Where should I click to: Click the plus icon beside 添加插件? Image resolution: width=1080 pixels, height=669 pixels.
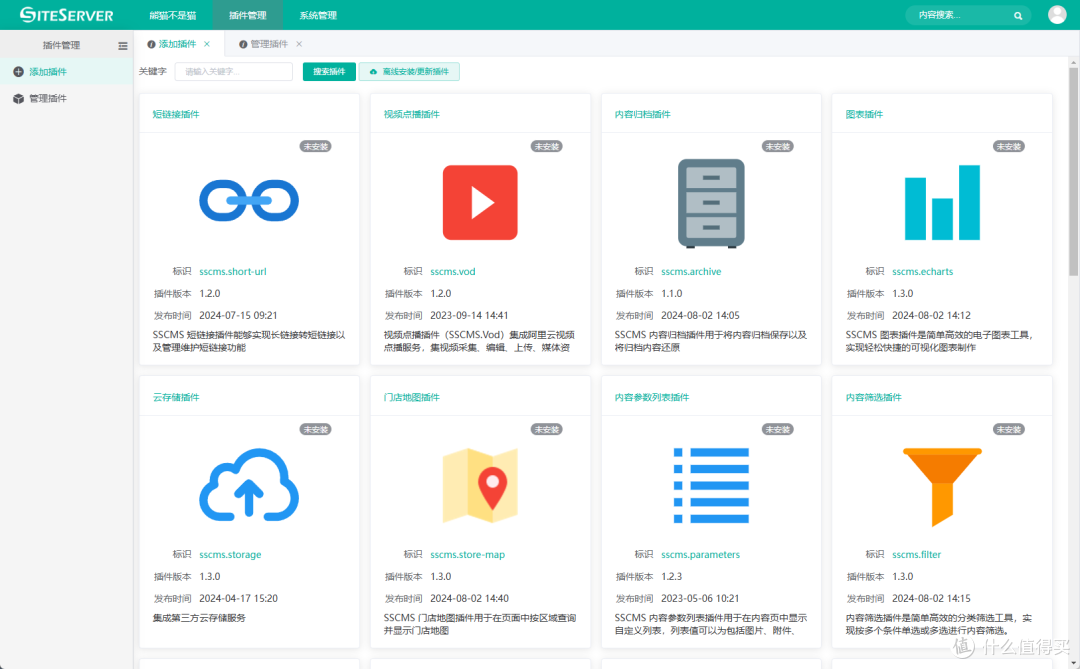(x=19, y=72)
